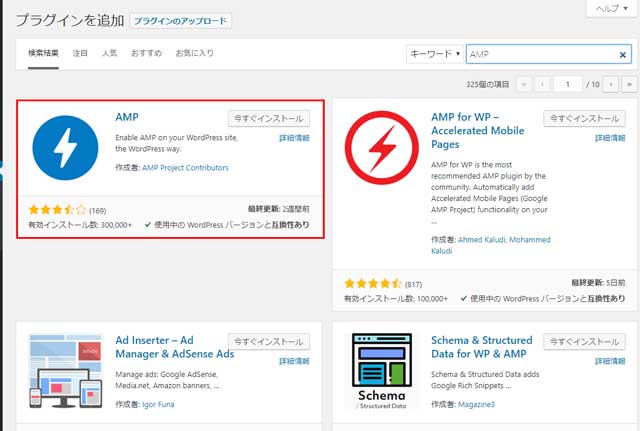Image resolution: width=640 pixels, height=431 pixels.
Task: Switch to the 注目 tab
Action: [80, 53]
